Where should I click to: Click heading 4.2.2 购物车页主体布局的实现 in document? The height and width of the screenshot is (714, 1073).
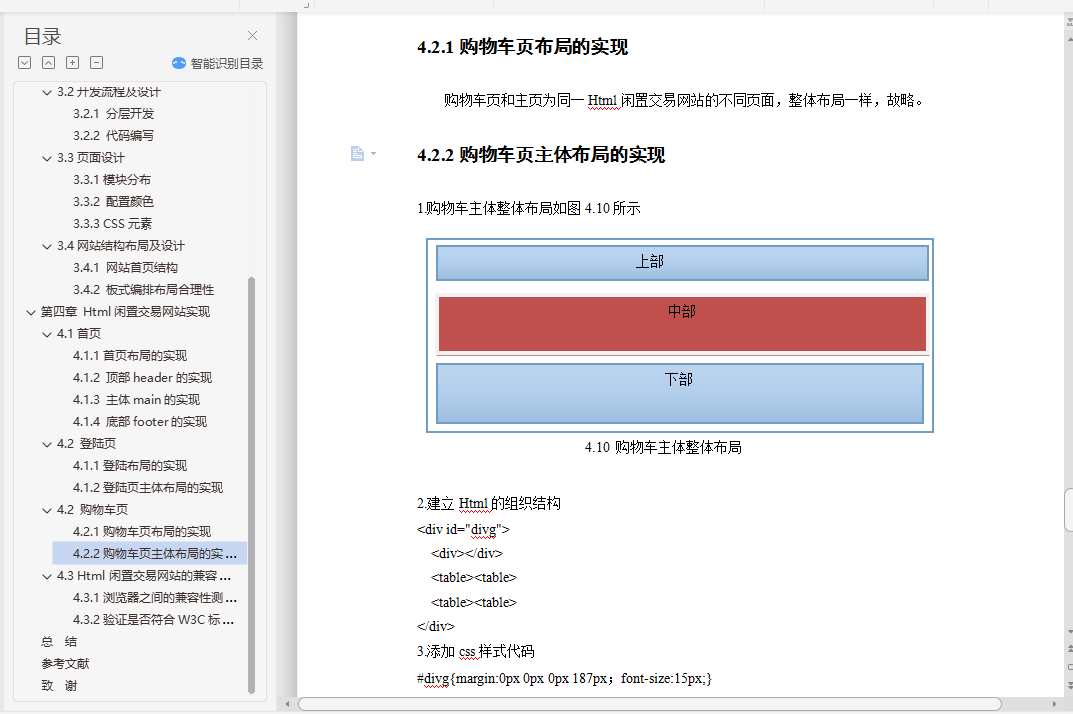(x=541, y=155)
